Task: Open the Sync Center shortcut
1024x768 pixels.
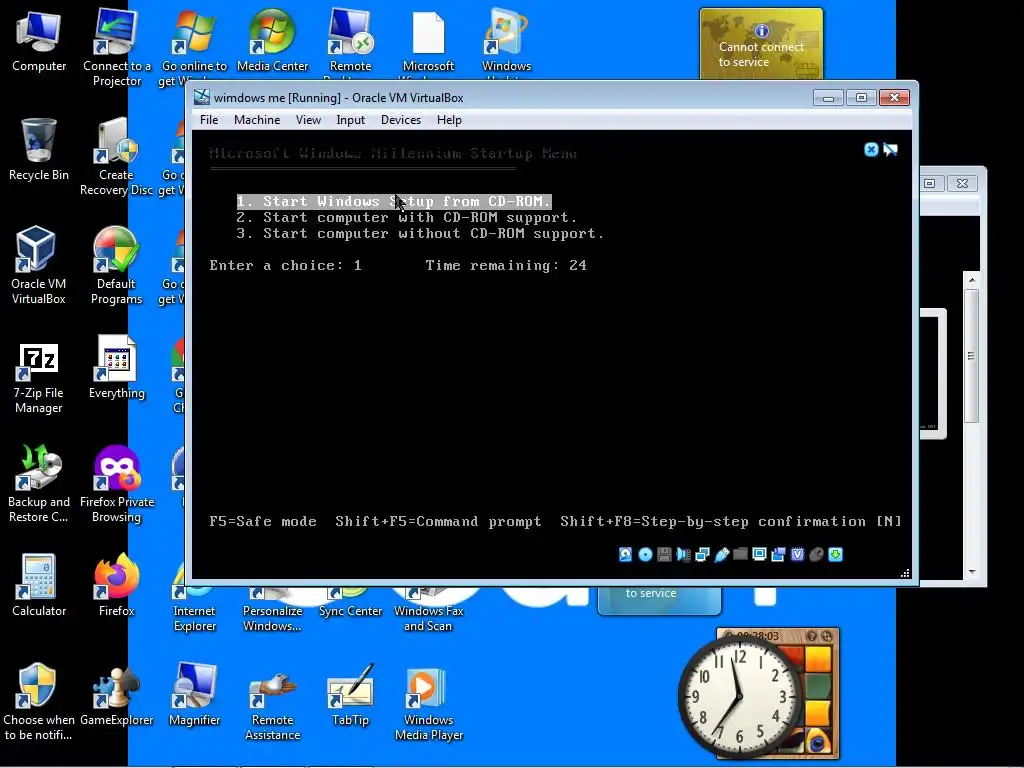Action: click(x=350, y=602)
